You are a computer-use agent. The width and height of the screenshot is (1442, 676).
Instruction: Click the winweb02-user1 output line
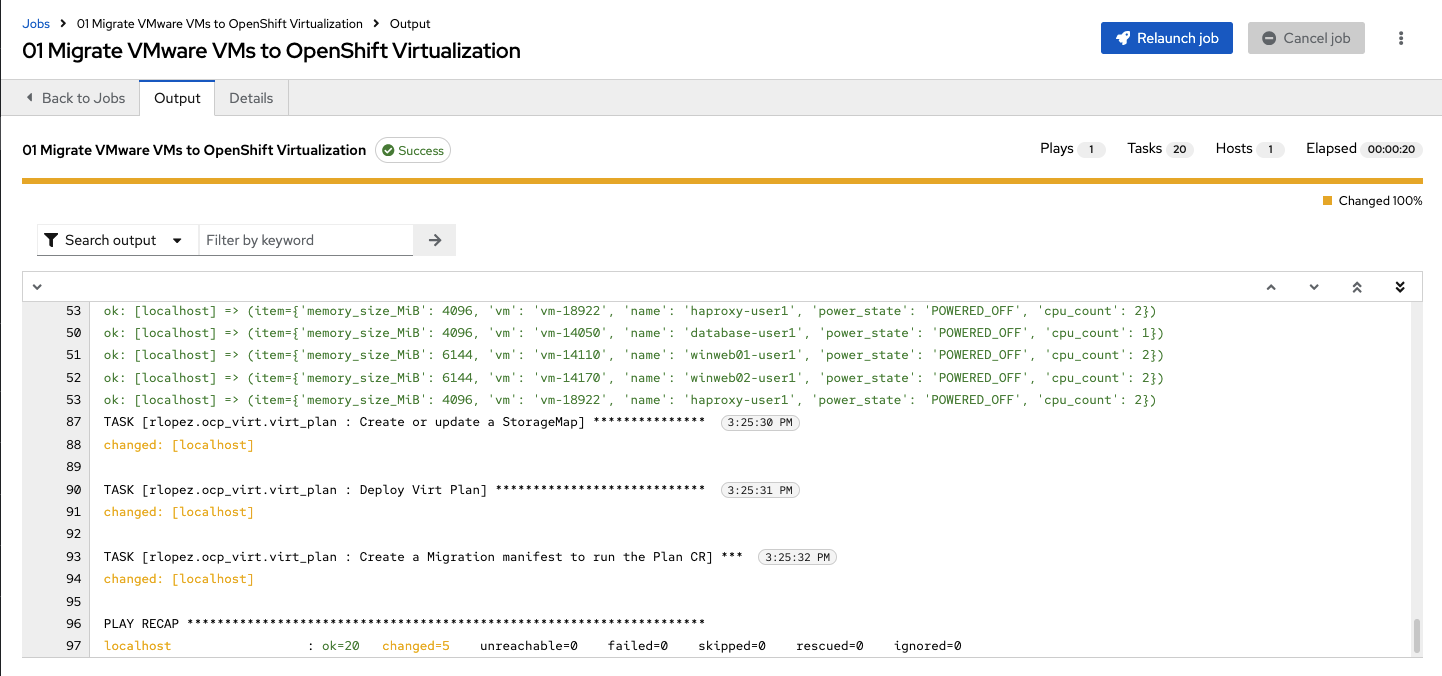[x=634, y=378]
